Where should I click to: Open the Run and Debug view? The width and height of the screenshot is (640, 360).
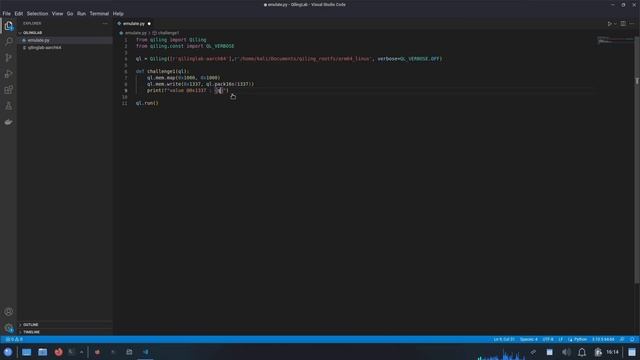9,74
